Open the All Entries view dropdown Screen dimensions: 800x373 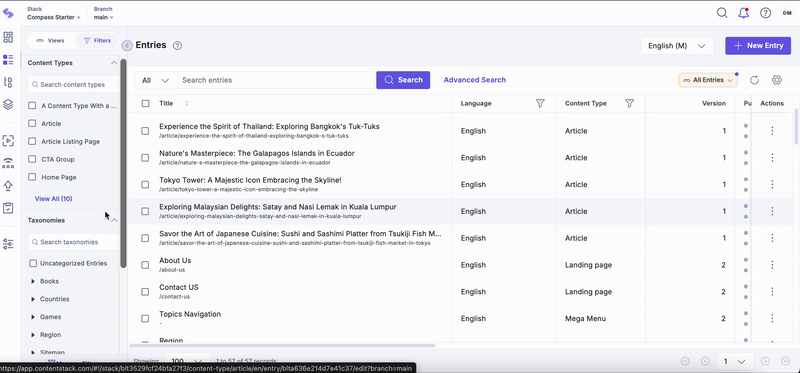pyautogui.click(x=708, y=80)
